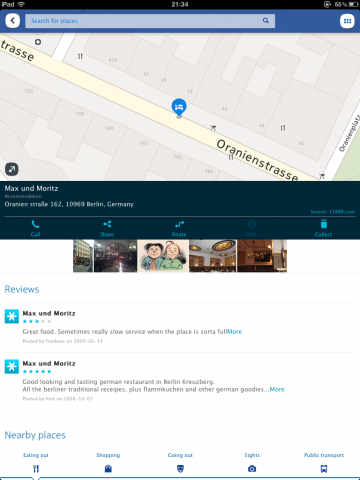
Task: Open the night street photo thumbnail
Action: coord(115,256)
